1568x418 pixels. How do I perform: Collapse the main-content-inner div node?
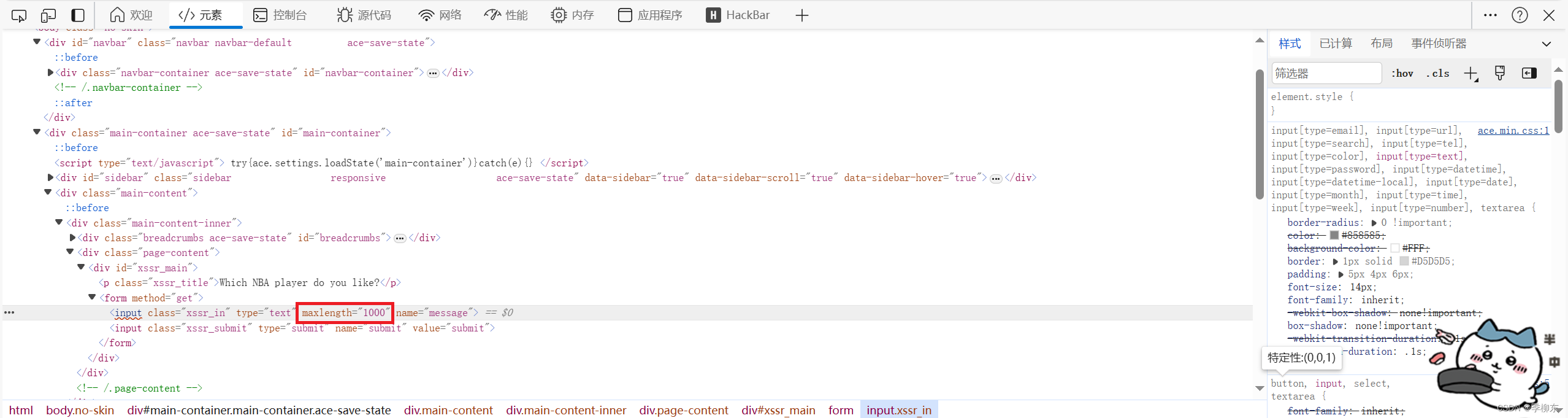pos(59,222)
